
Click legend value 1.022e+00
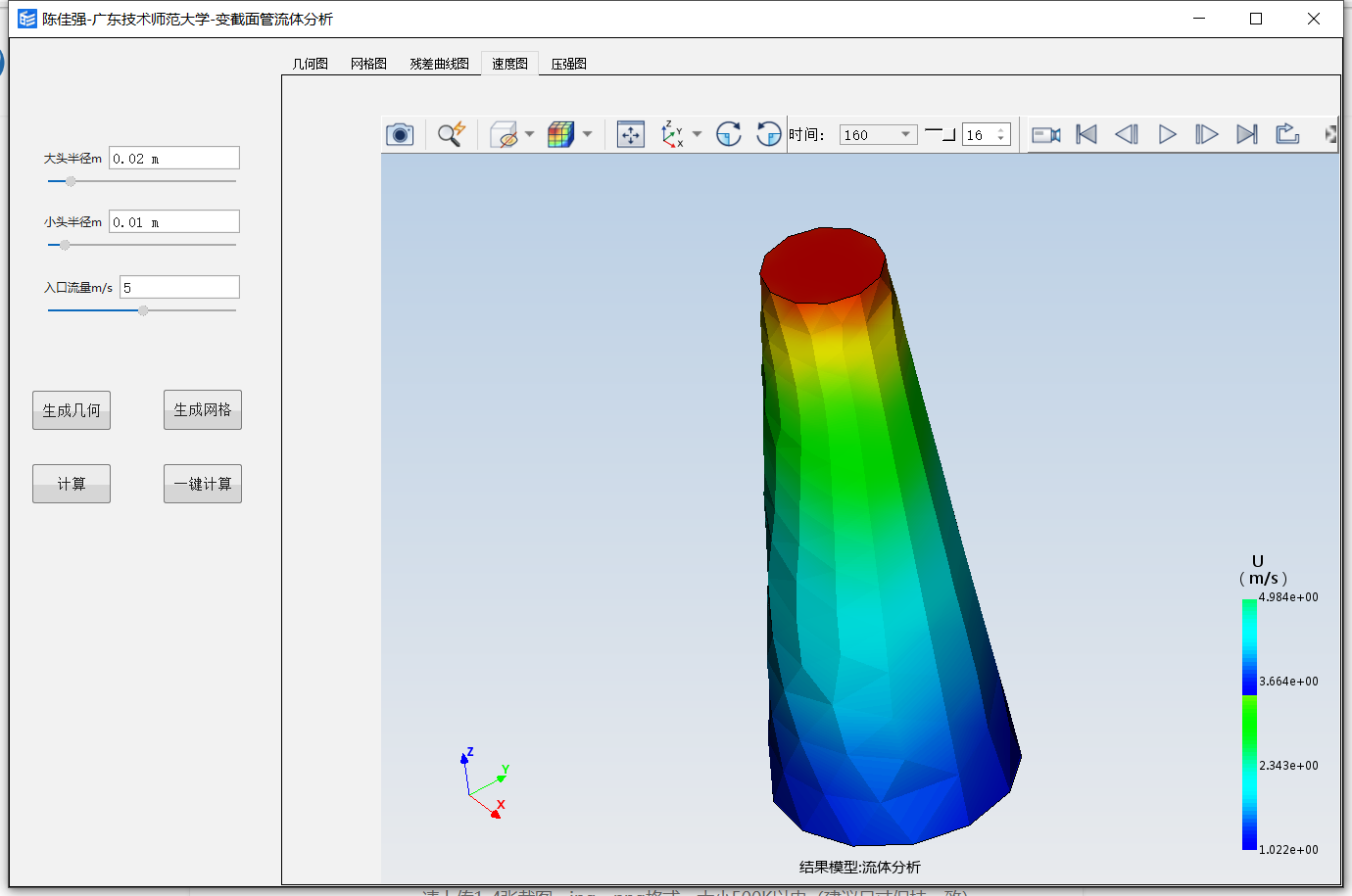[1288, 850]
